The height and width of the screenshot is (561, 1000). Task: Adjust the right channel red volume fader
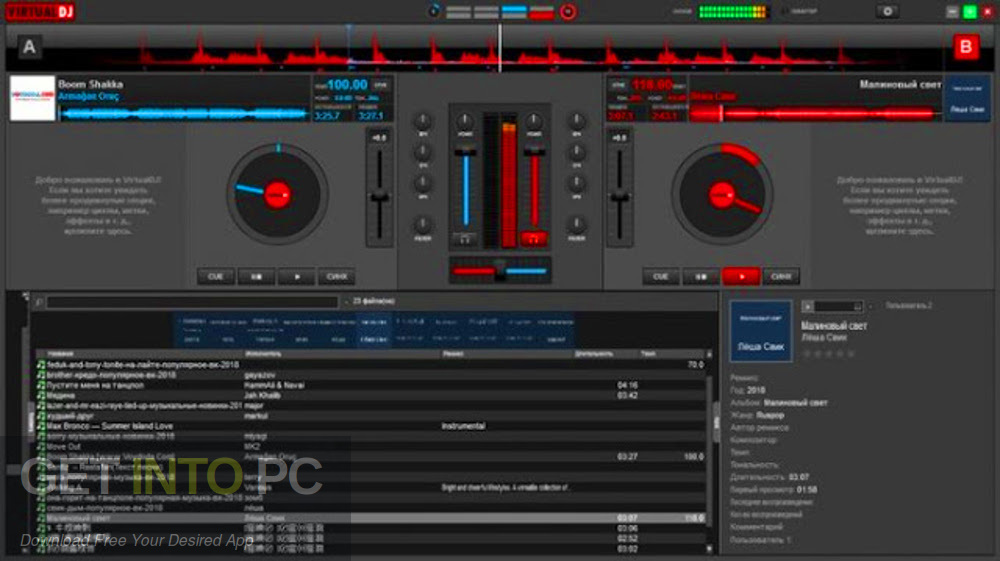pos(534,151)
